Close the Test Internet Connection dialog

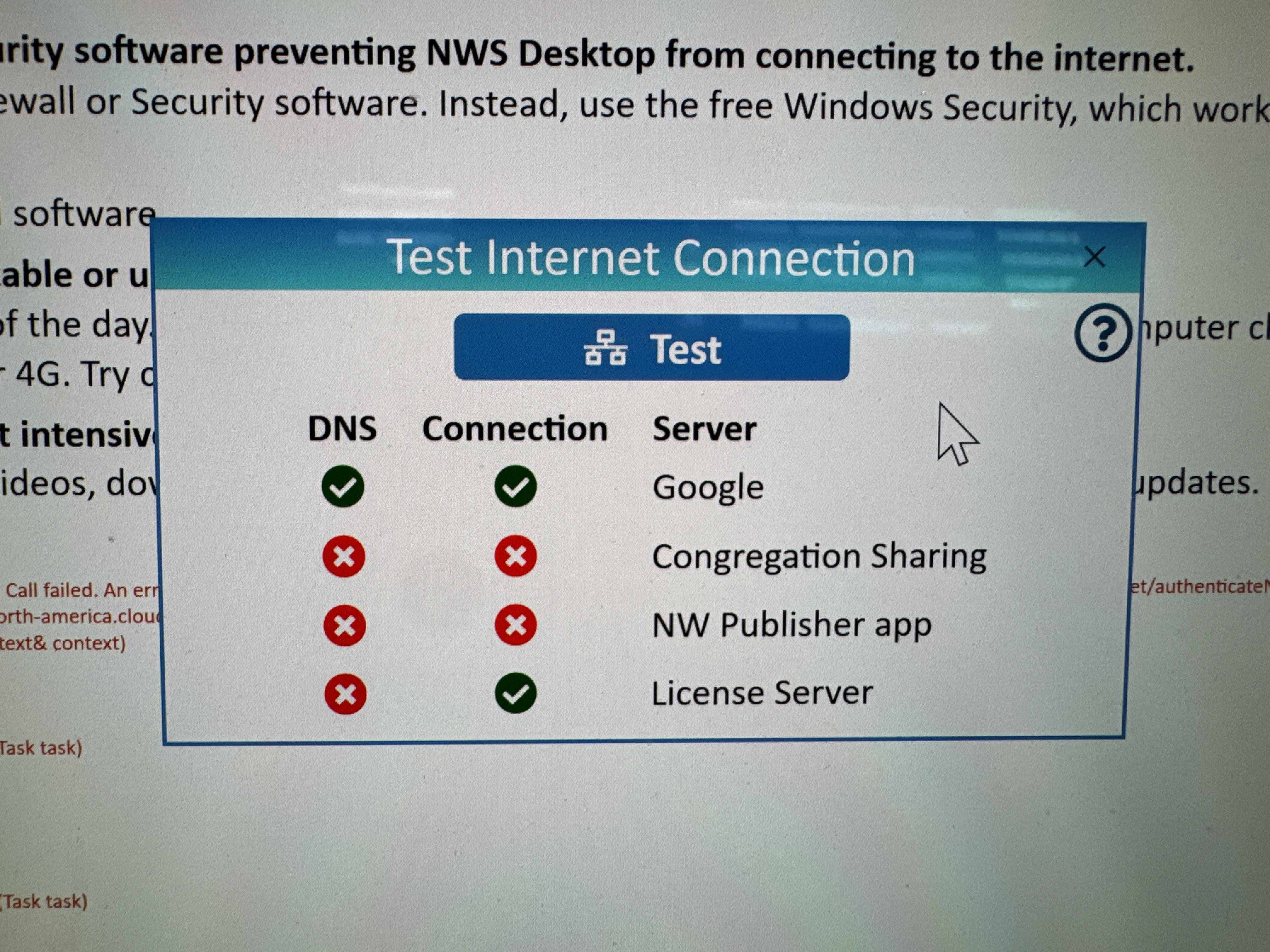[x=1094, y=257]
